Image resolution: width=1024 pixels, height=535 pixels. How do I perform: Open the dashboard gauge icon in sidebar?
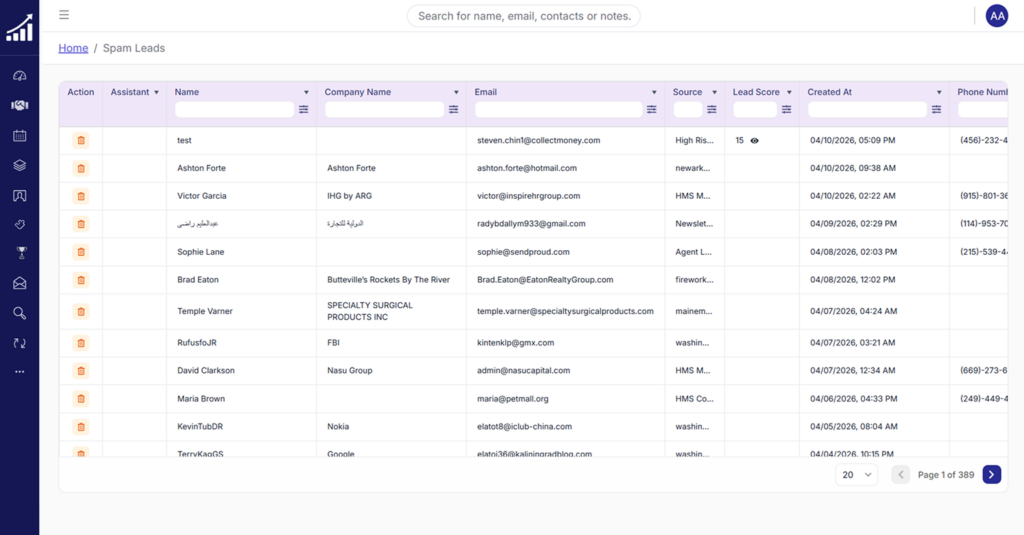[x=19, y=76]
